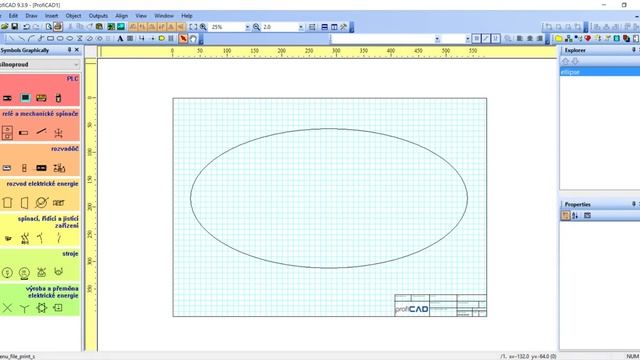Image resolution: width=640 pixels, height=360 pixels.
Task: Open the Window menu
Action: [x=164, y=16]
